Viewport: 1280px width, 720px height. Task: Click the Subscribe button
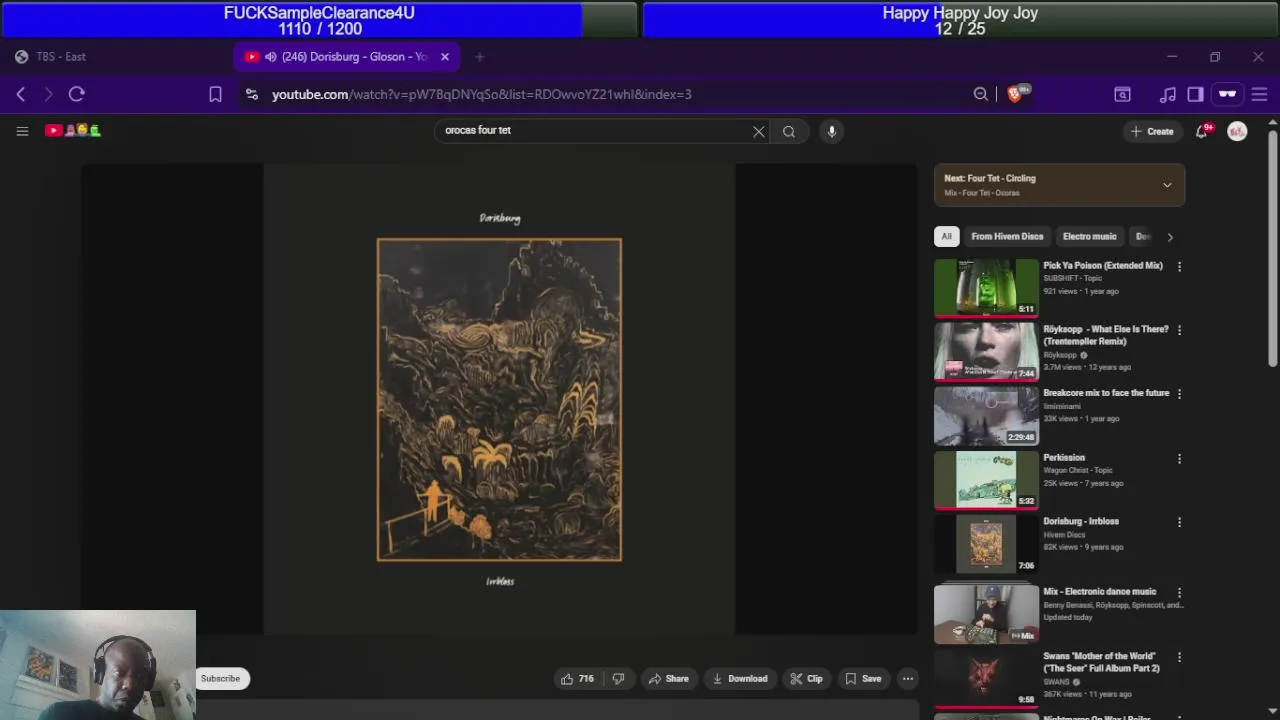pos(220,679)
